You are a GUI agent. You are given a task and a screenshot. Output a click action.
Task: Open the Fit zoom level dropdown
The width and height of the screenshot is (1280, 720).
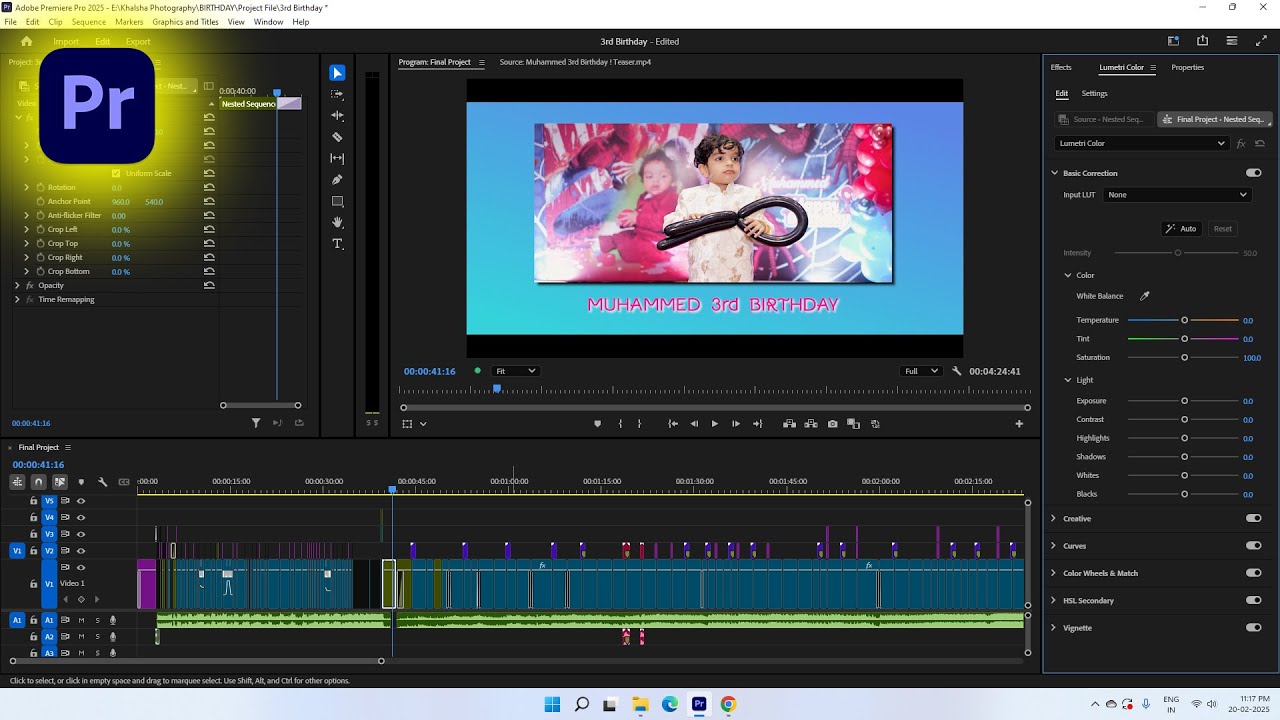516,371
